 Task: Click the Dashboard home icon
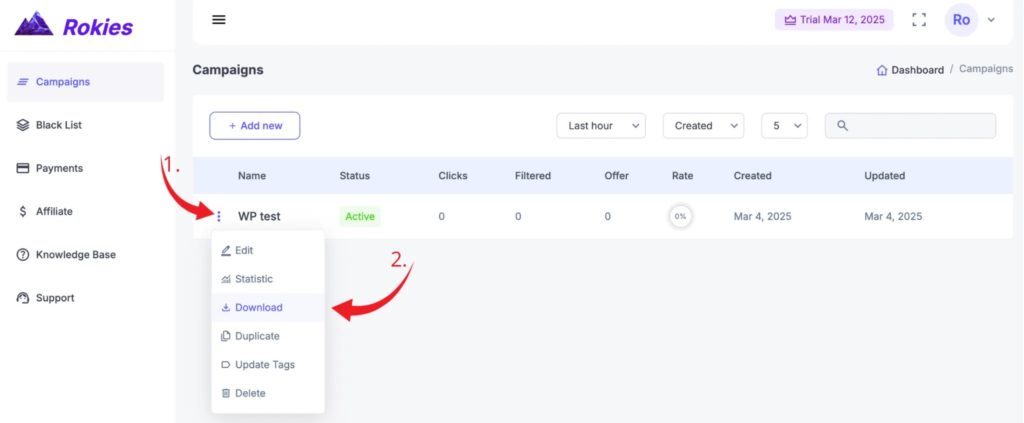pos(882,70)
